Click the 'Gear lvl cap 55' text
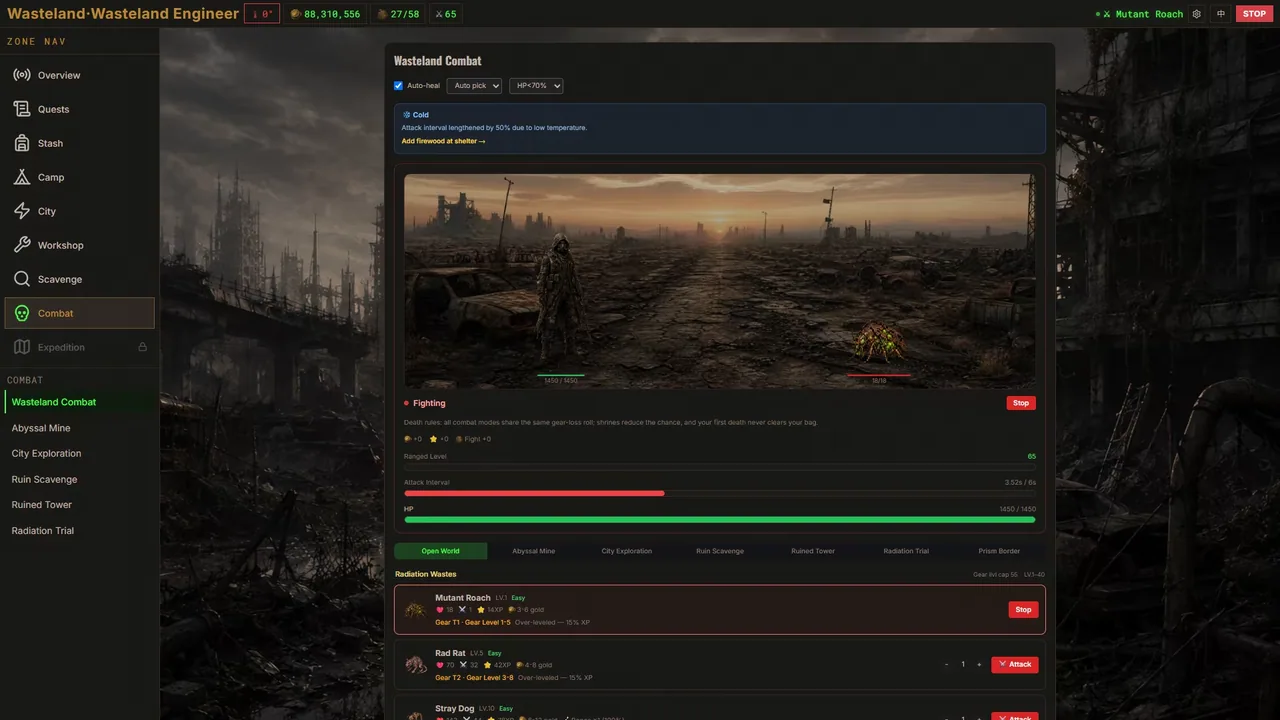 coord(996,575)
